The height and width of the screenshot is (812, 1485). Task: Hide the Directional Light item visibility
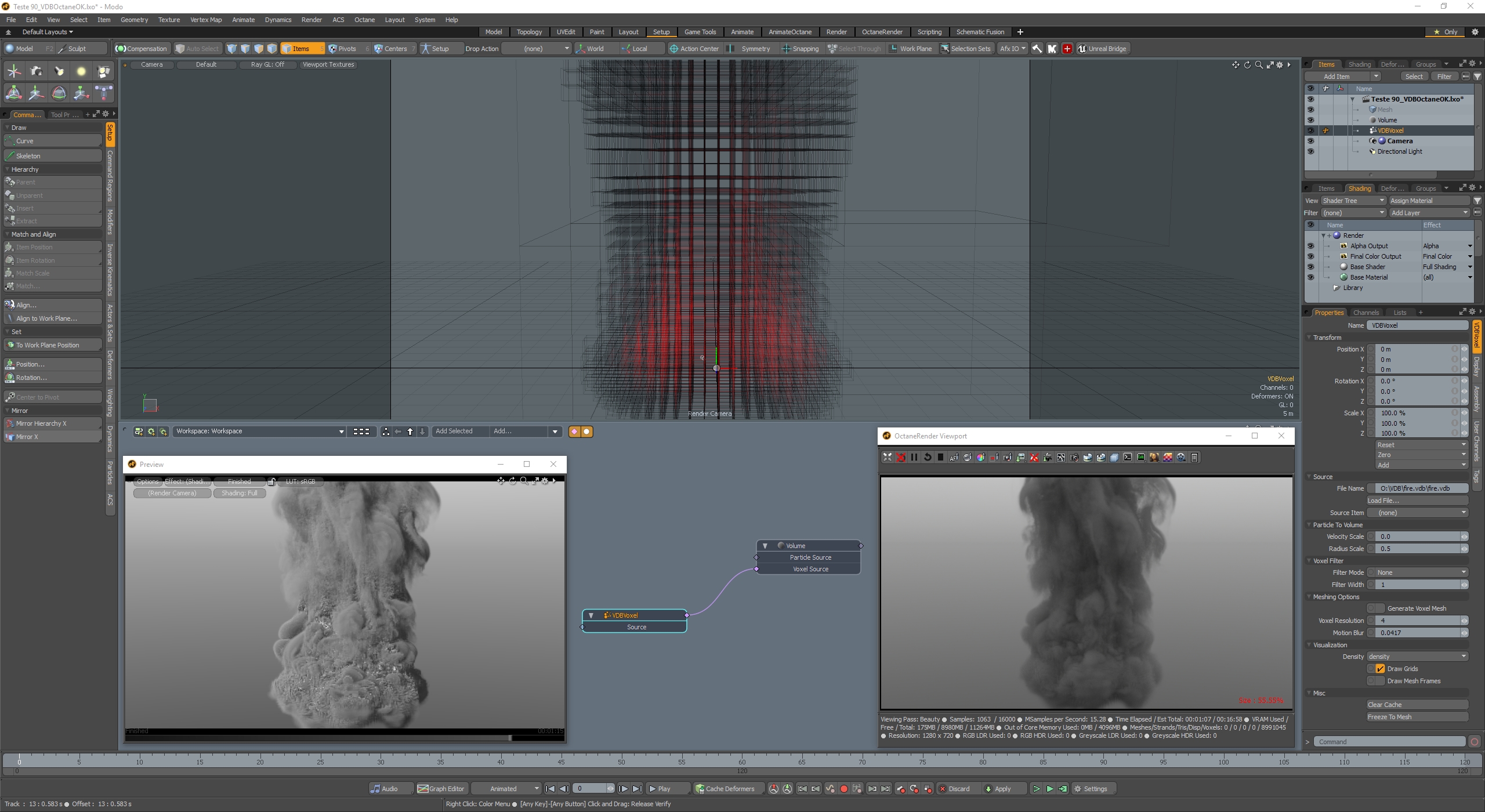(1310, 151)
